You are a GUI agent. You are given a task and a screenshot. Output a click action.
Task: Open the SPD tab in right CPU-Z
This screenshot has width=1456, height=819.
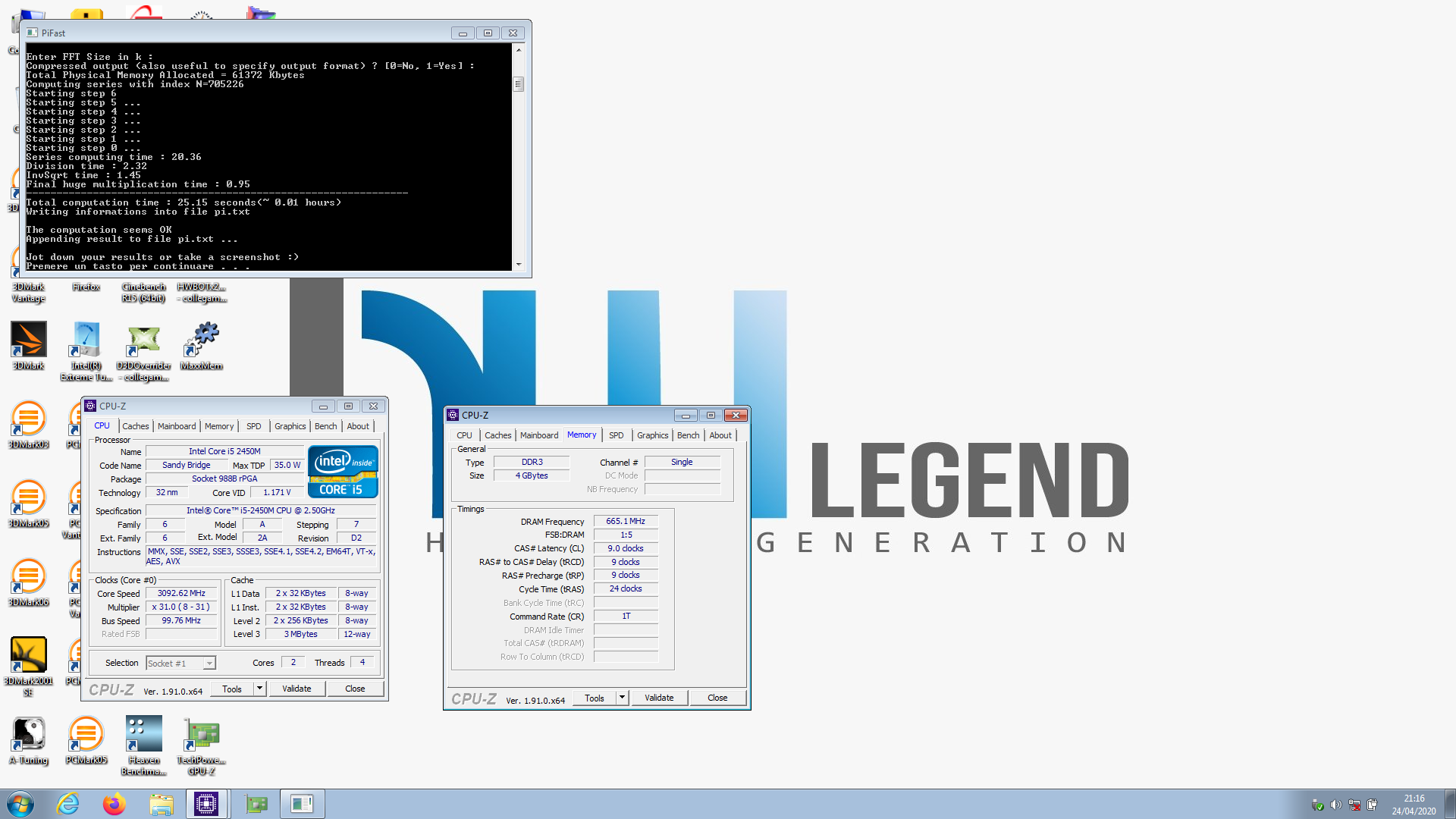pos(617,435)
